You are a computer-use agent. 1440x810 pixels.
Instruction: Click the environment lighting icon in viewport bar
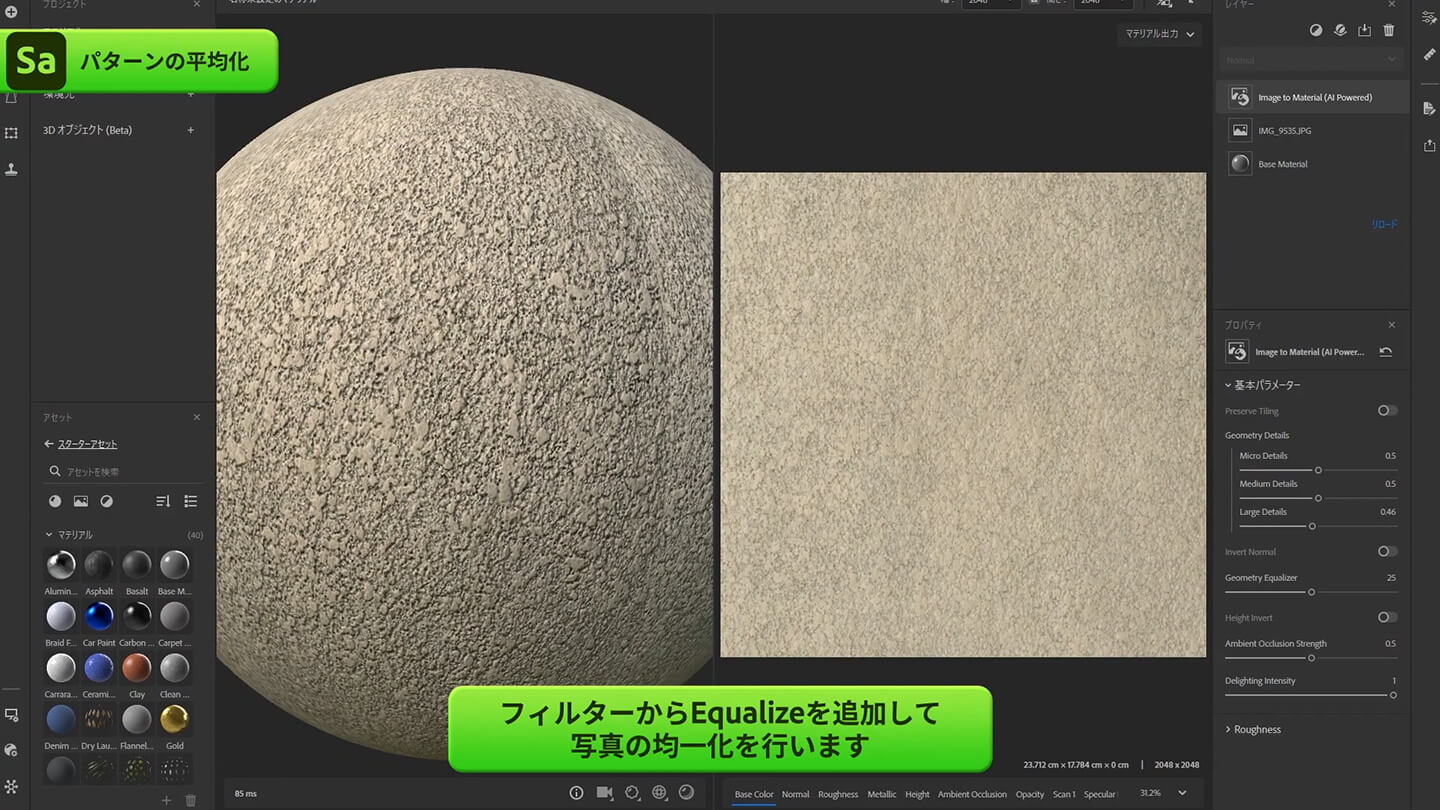point(632,792)
